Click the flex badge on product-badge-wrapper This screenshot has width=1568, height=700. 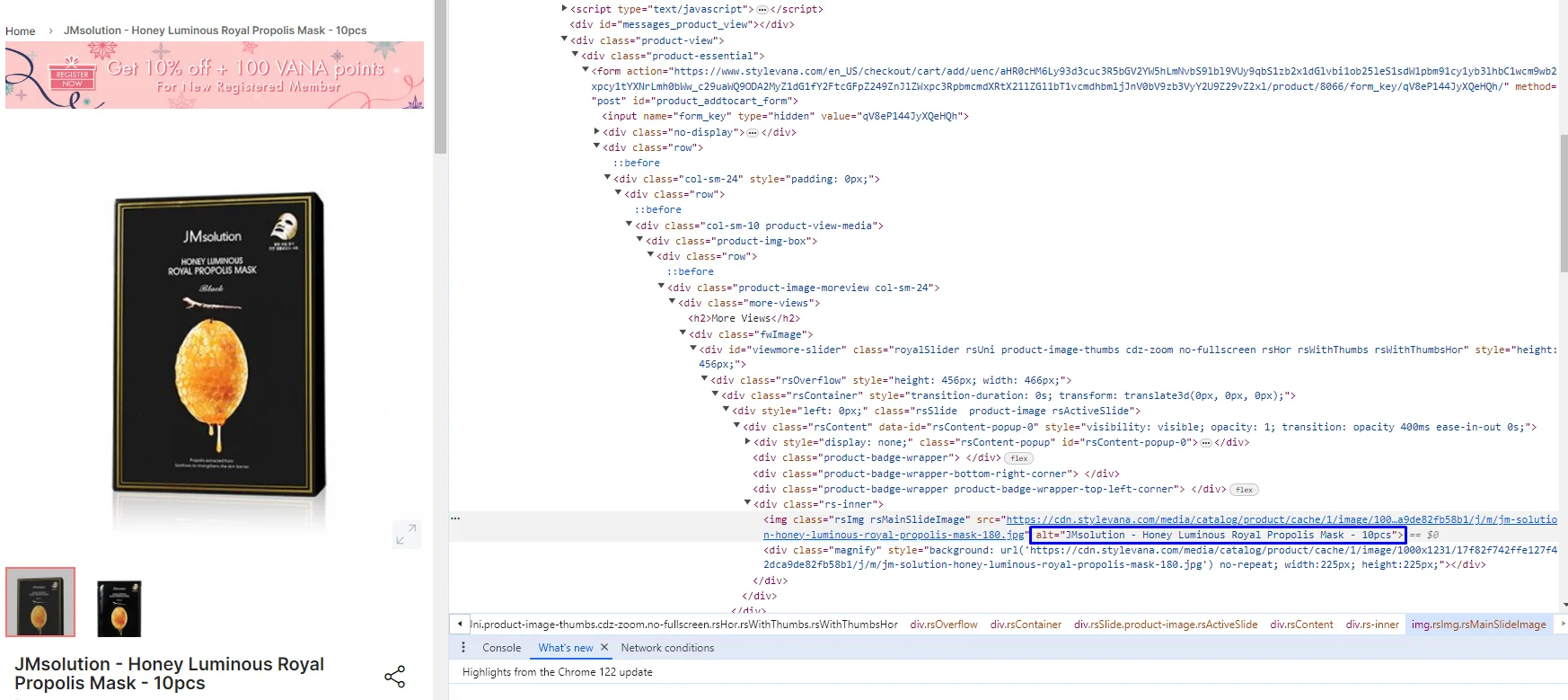coord(1018,458)
